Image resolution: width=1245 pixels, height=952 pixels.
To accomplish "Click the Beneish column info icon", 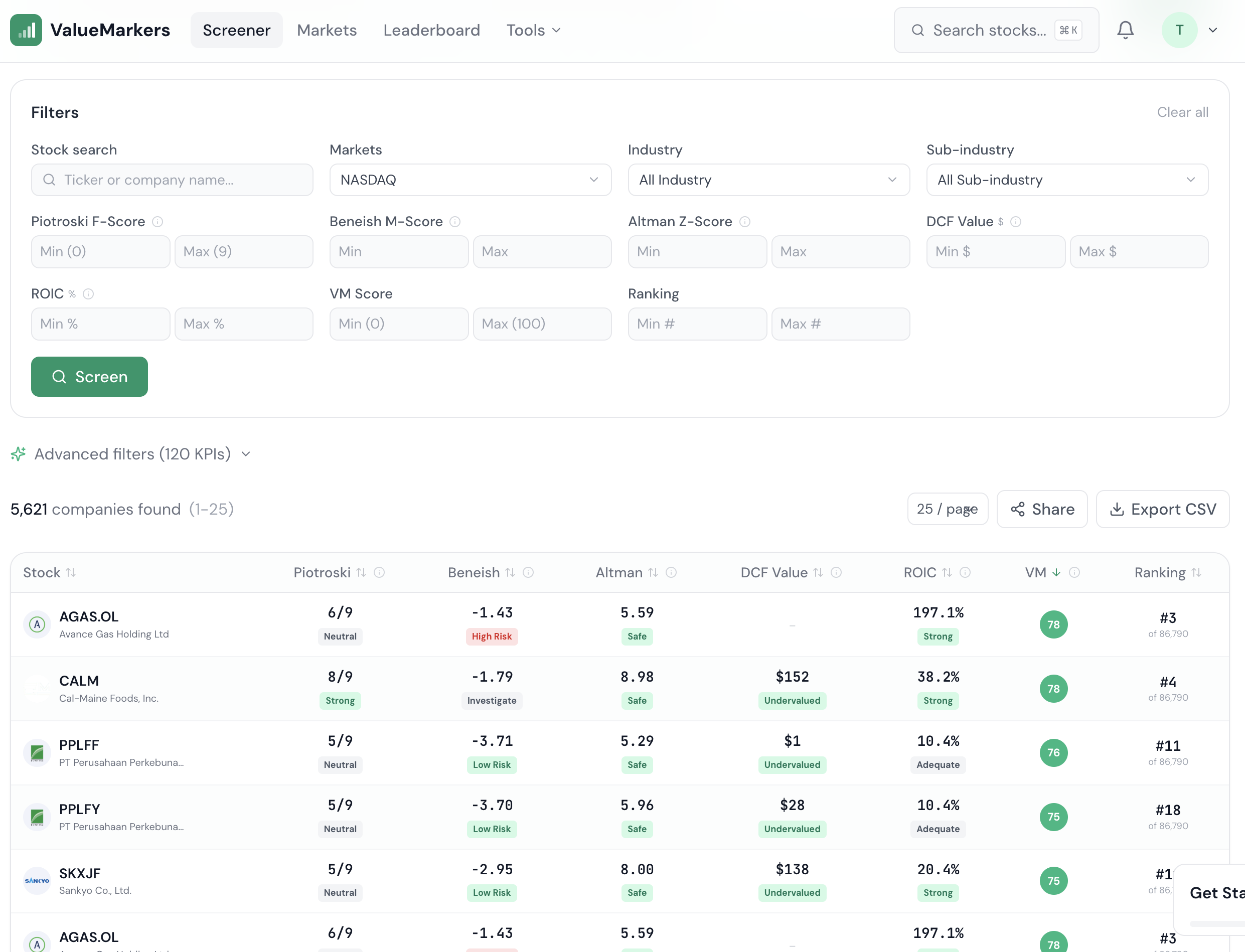I will click(x=528, y=572).
